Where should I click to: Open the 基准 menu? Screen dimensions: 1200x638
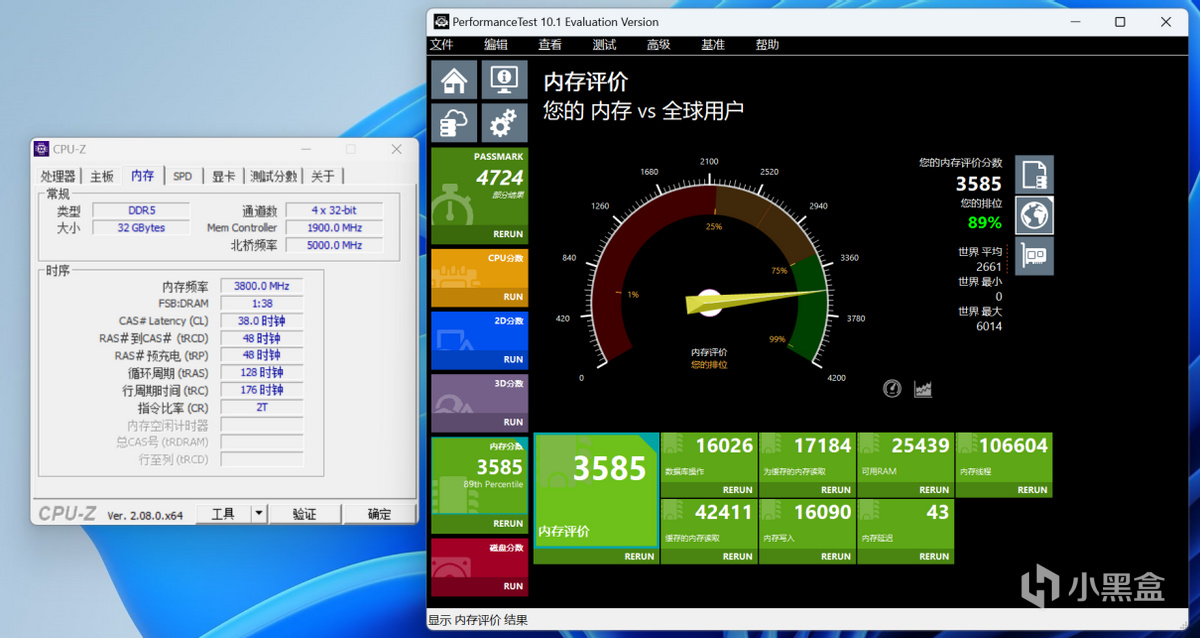(712, 45)
